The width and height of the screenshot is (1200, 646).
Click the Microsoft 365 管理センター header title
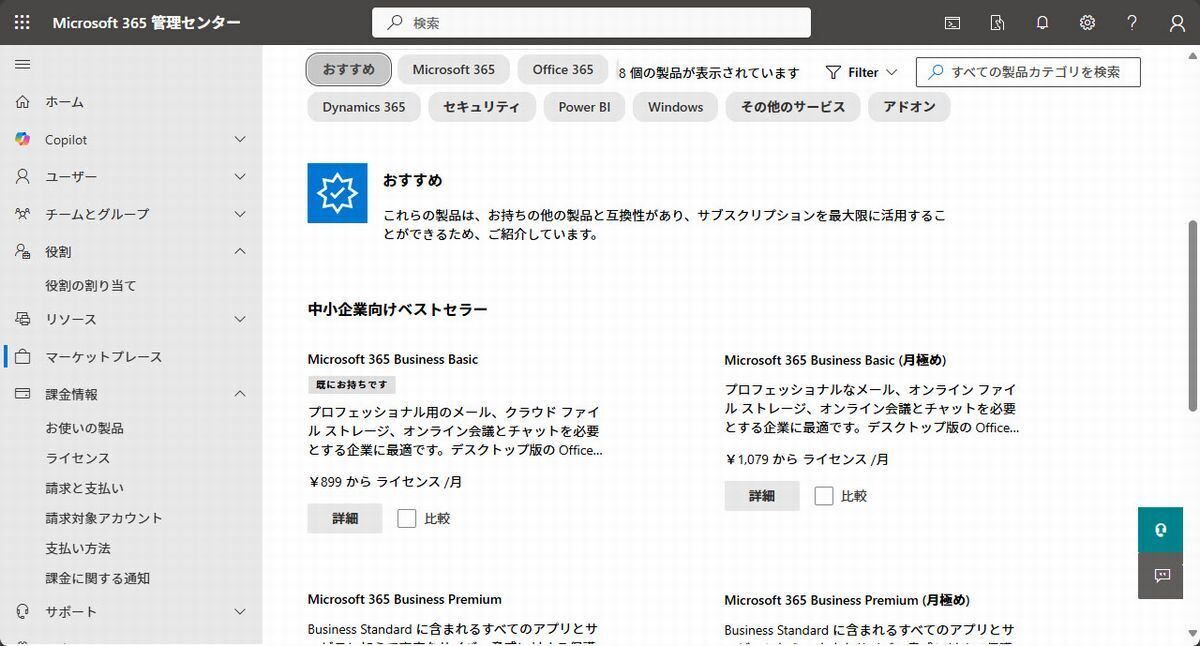146,23
